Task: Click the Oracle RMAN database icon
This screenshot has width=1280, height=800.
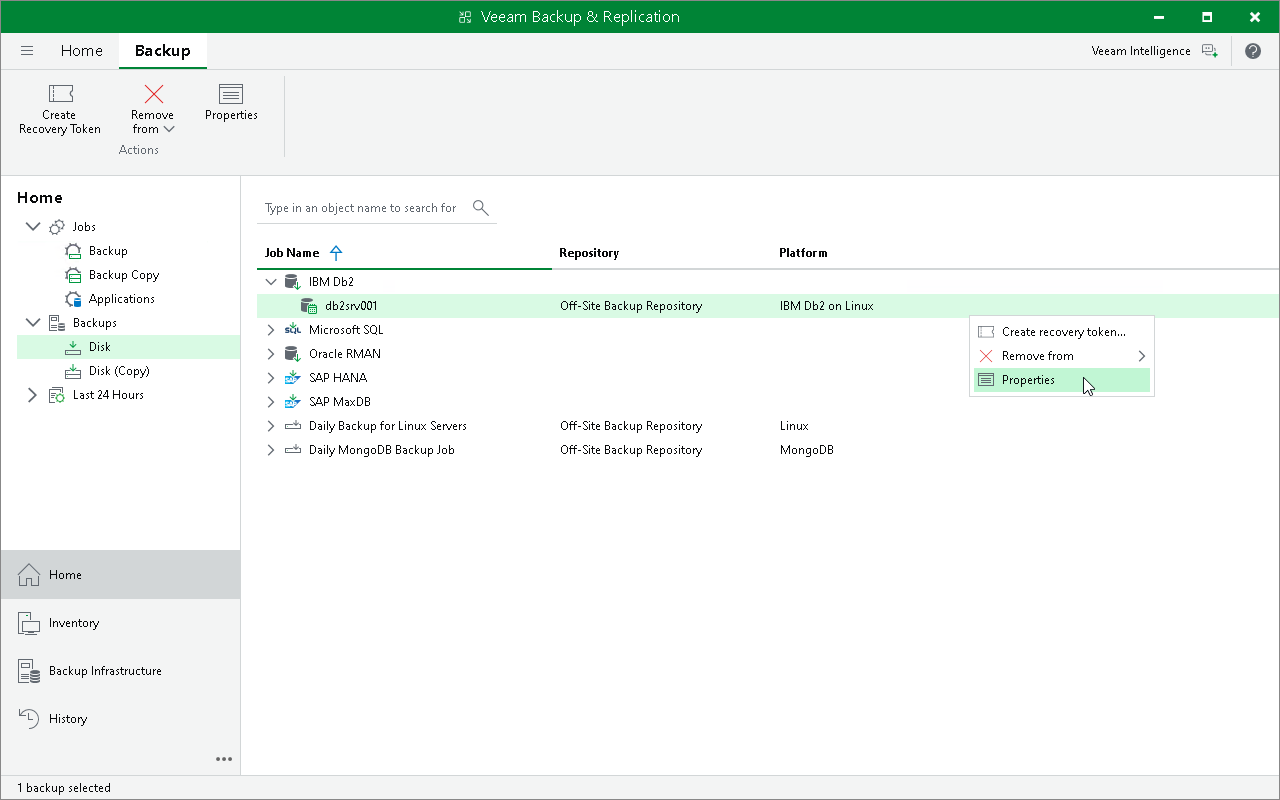Action: click(293, 354)
